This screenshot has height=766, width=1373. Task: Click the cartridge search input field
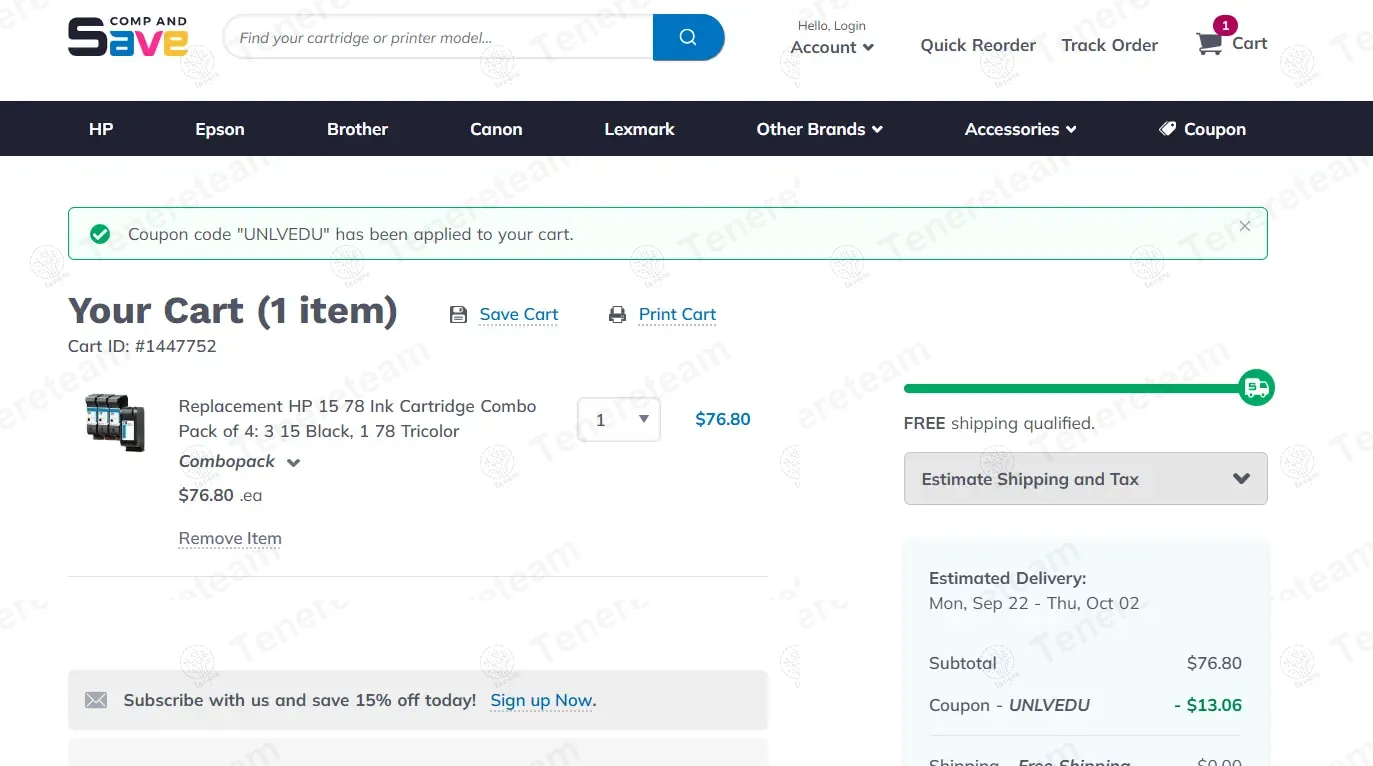pyautogui.click(x=440, y=38)
